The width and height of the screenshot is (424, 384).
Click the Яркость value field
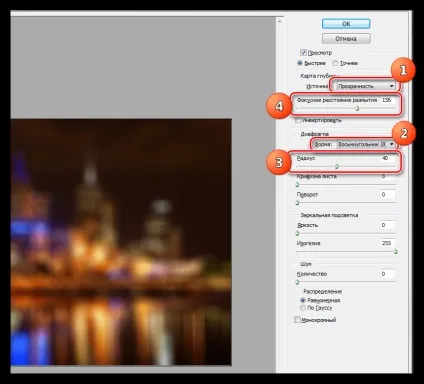(x=388, y=225)
